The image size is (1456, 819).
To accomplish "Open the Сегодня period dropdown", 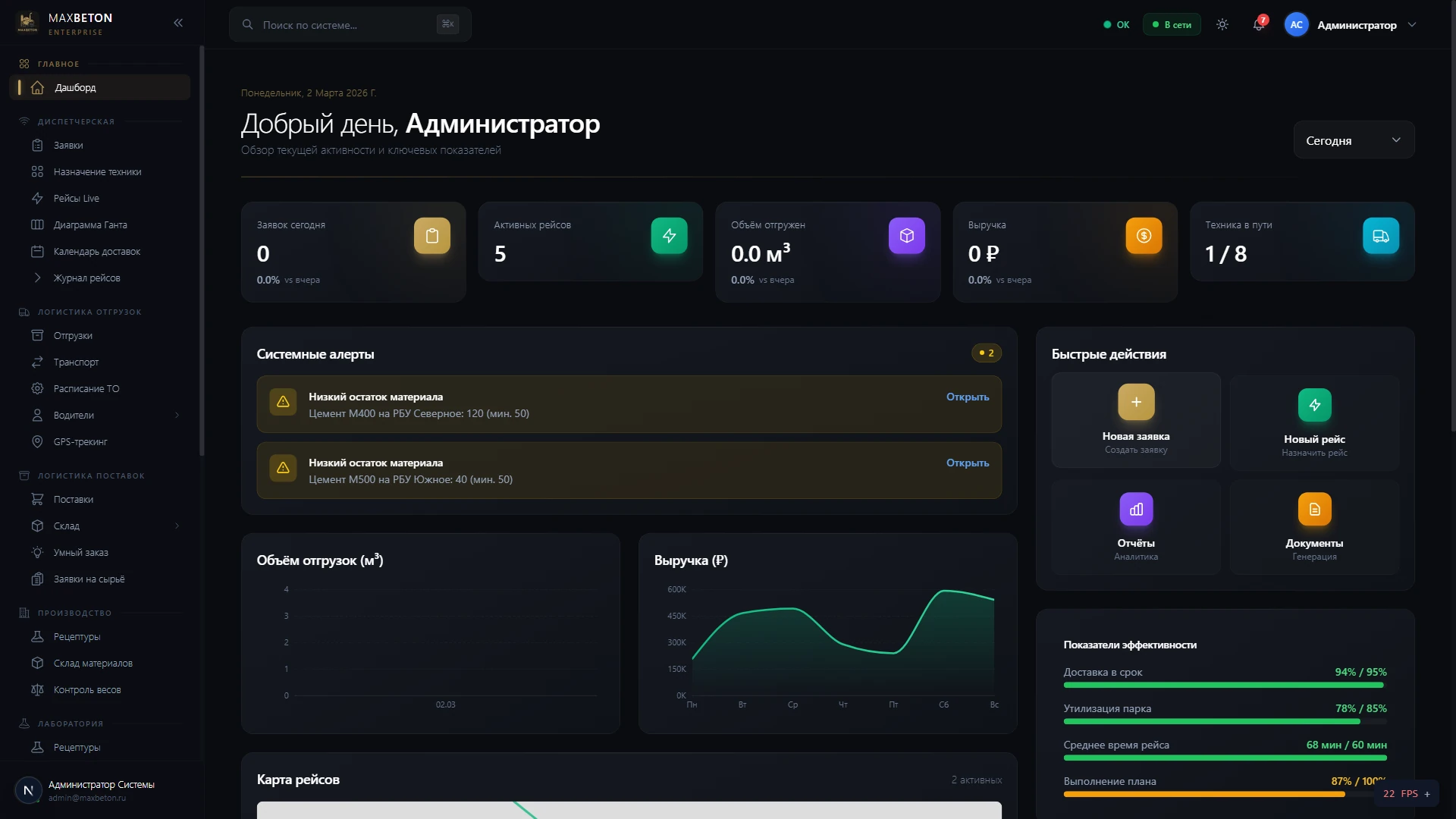I will coord(1354,140).
